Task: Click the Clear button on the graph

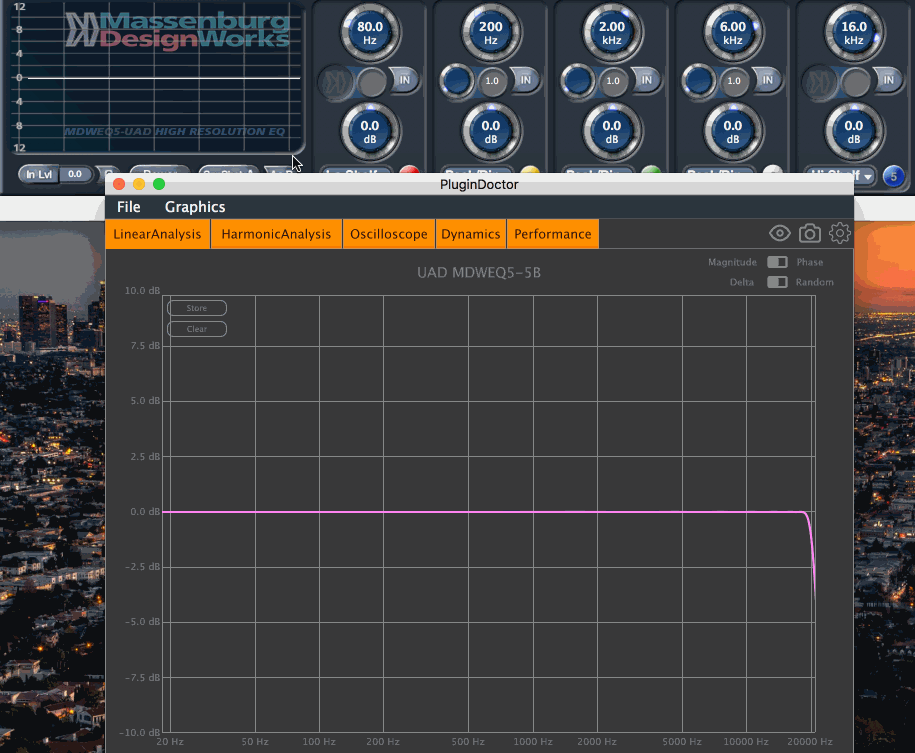Action: click(x=197, y=329)
